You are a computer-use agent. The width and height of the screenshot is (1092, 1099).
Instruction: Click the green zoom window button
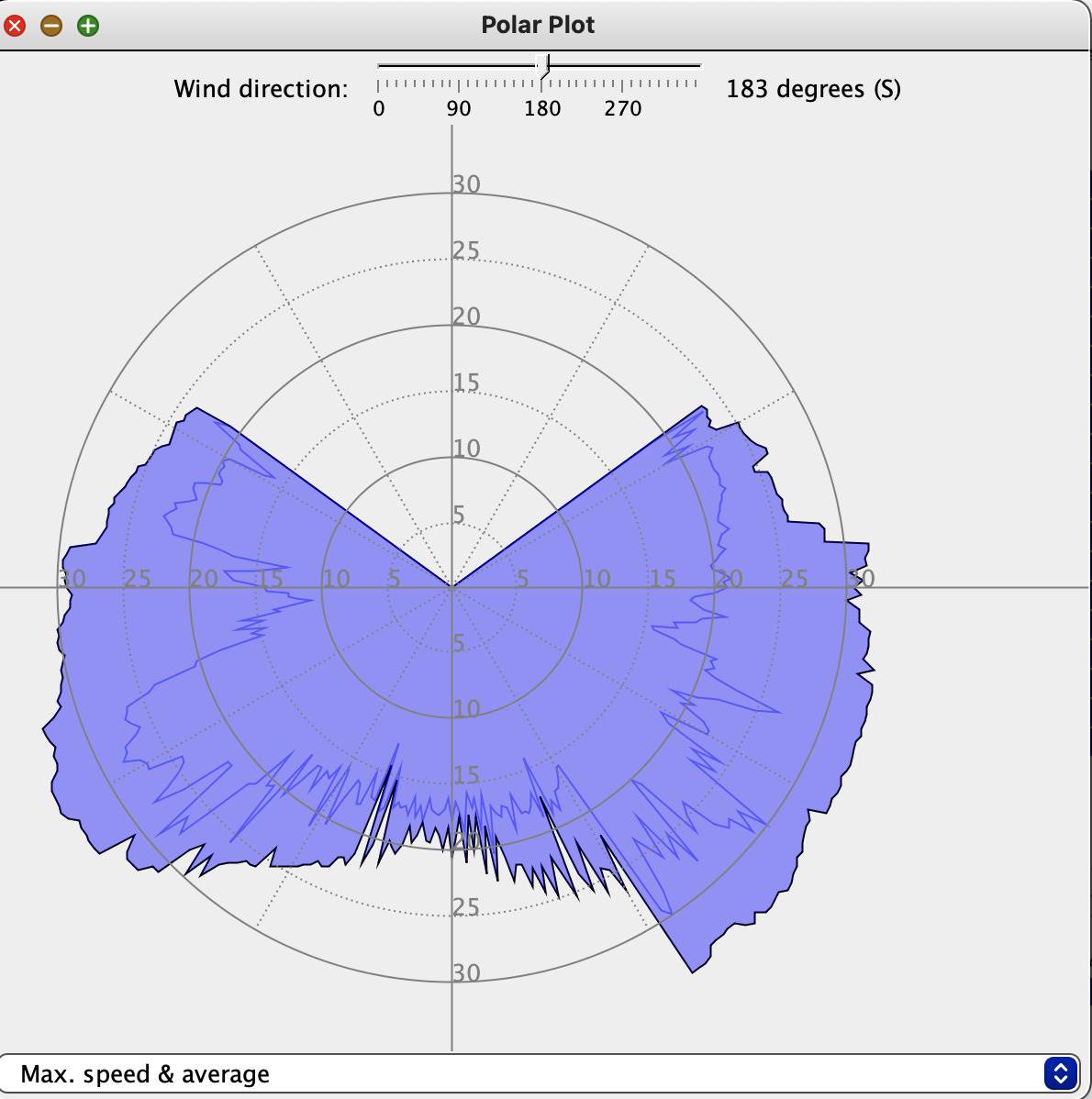coord(88,26)
